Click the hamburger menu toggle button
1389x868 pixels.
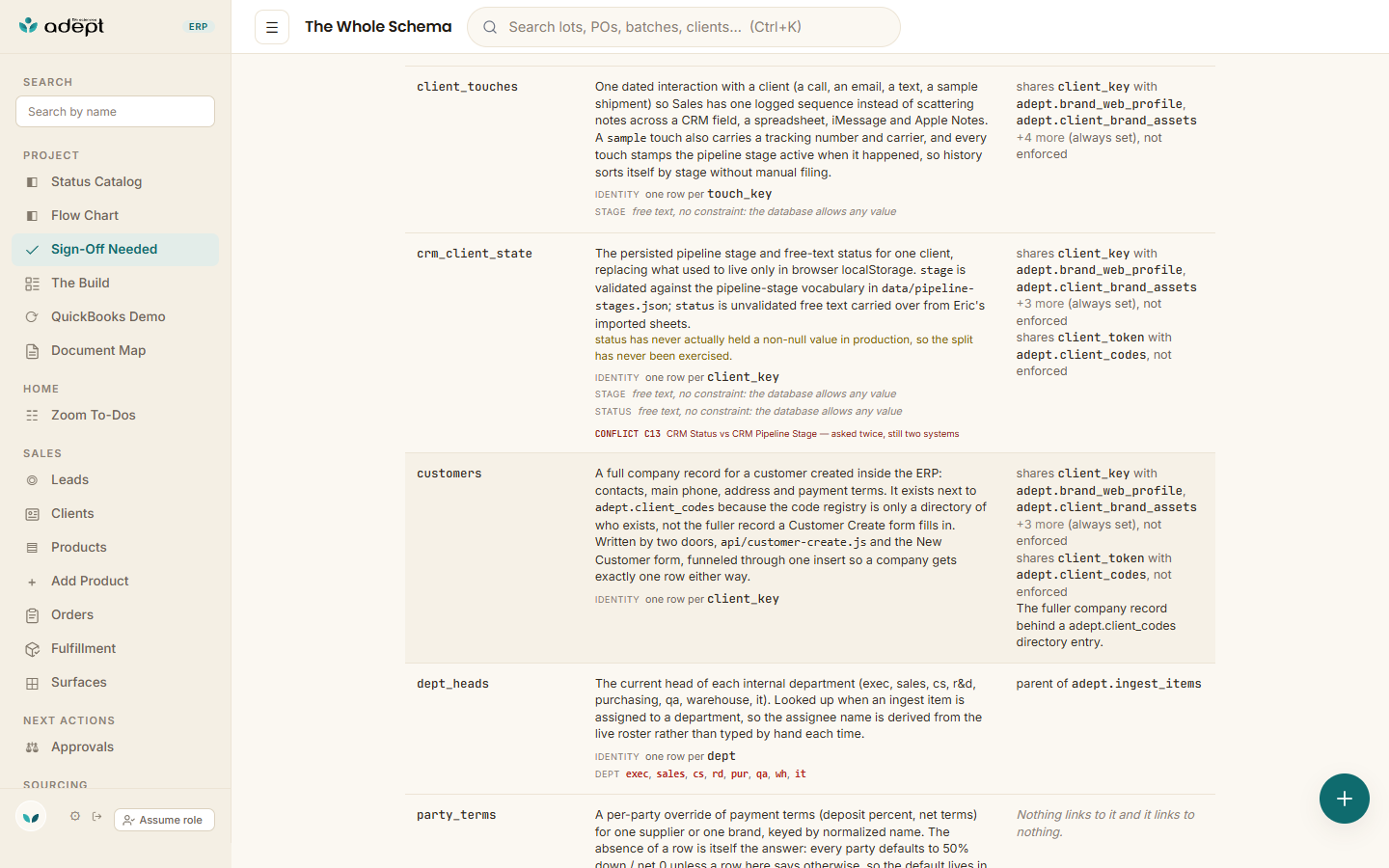272,27
